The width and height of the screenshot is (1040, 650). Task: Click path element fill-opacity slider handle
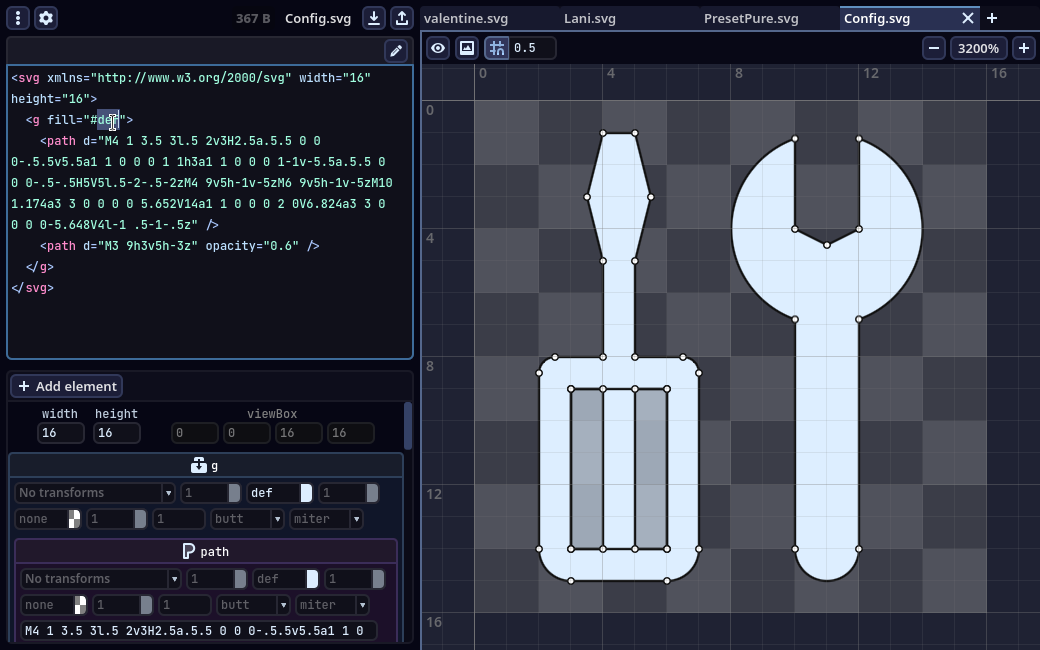tap(378, 579)
